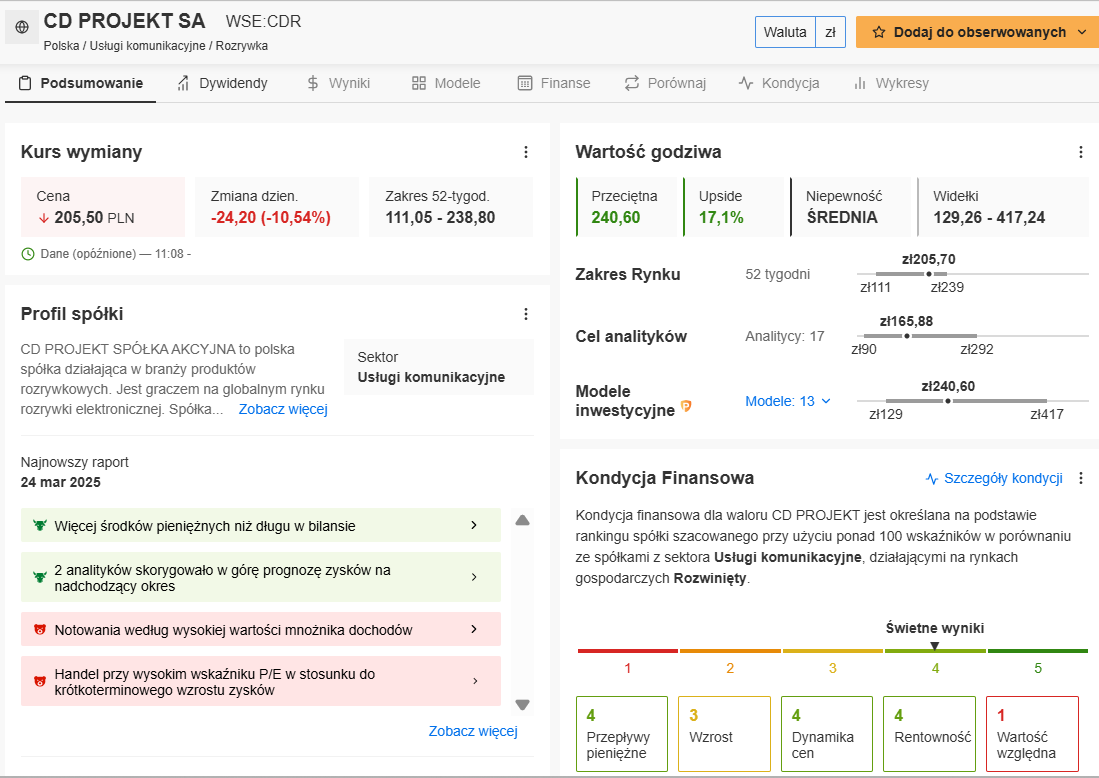
Task: Click the investment models range marker at zł240,60
Action: [948, 401]
